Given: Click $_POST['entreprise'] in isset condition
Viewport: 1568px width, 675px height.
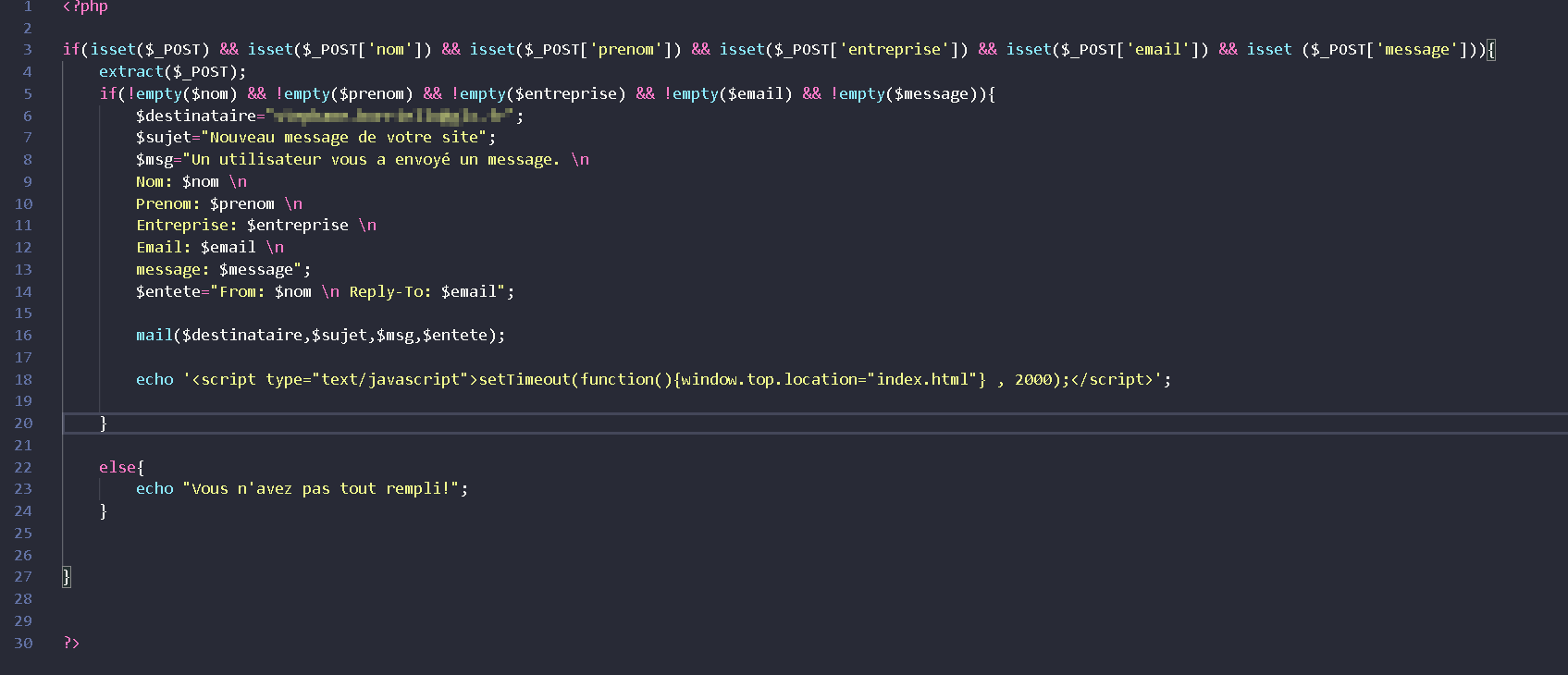Looking at the screenshot, I should (x=867, y=50).
